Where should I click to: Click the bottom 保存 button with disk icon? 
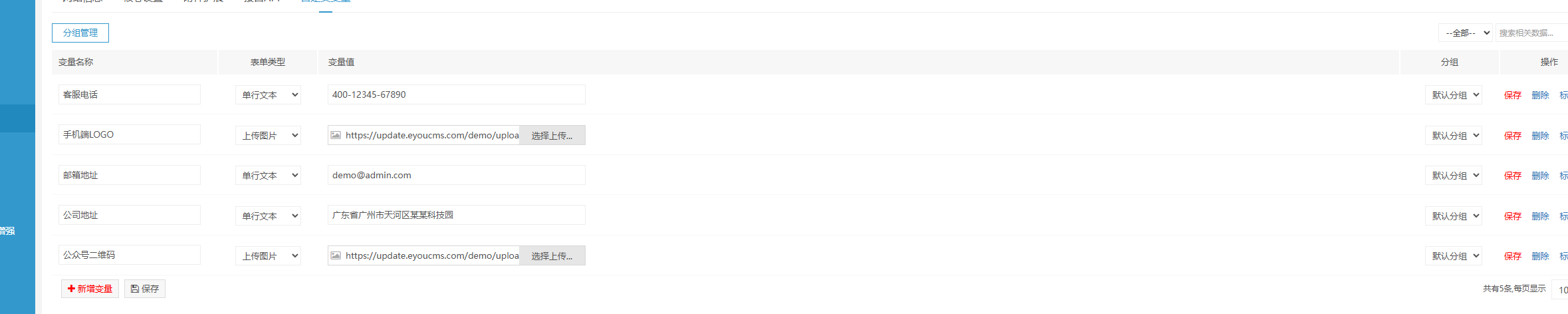(x=145, y=289)
